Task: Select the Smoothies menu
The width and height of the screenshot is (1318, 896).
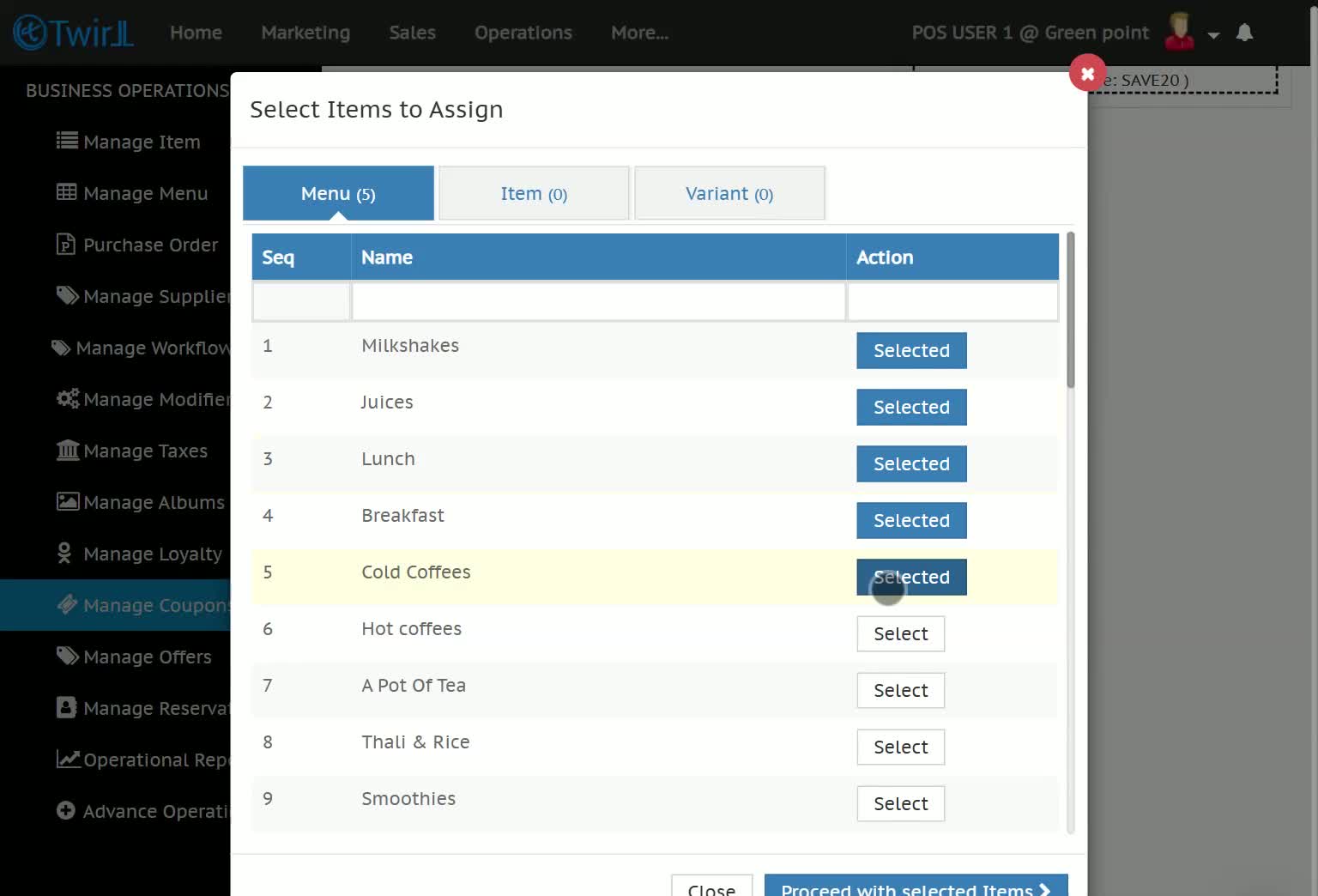Action: click(900, 803)
